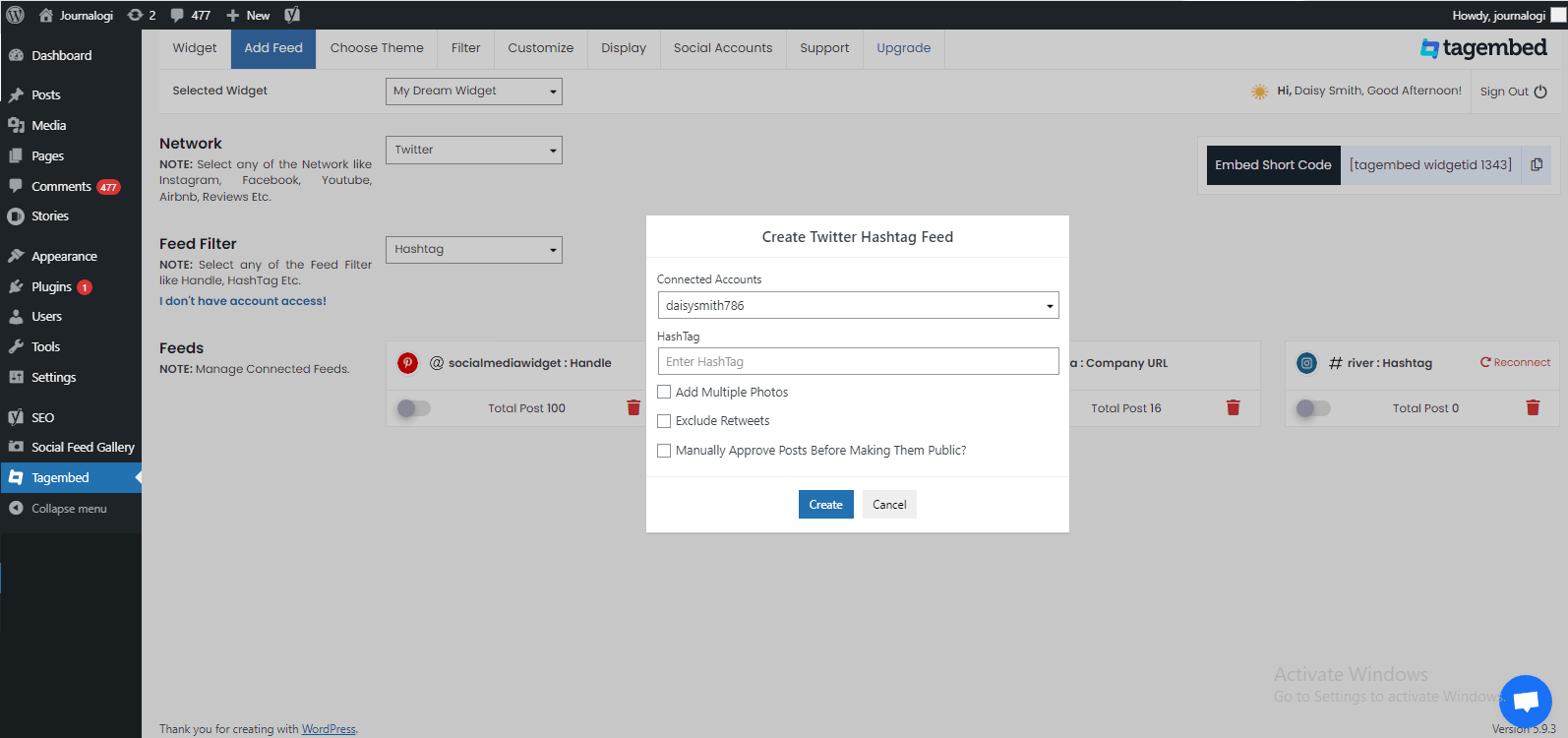The width and height of the screenshot is (1568, 738).
Task: Open the My Dream Widget dropdown
Action: point(474,91)
